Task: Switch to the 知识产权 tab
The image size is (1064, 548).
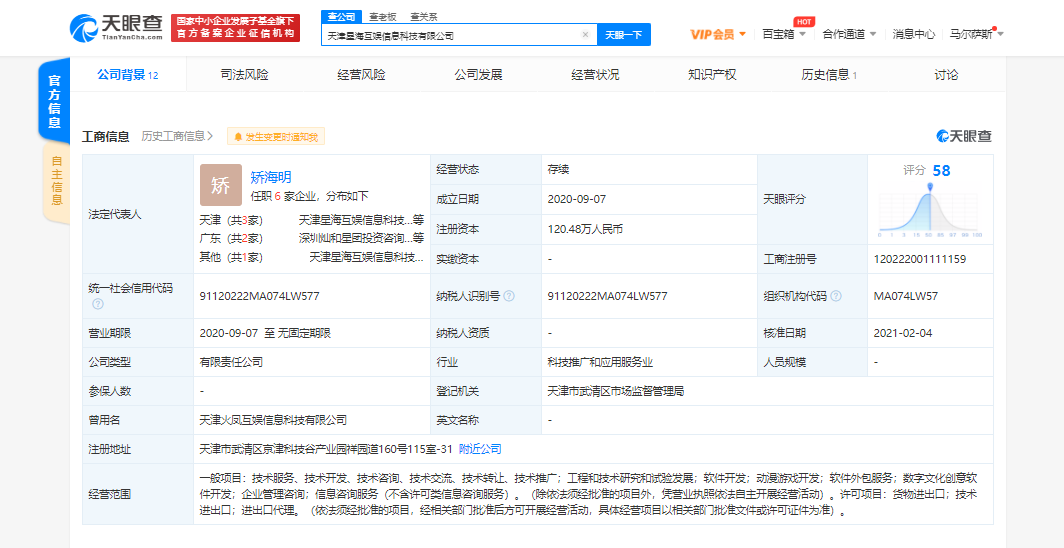Action: [712, 75]
